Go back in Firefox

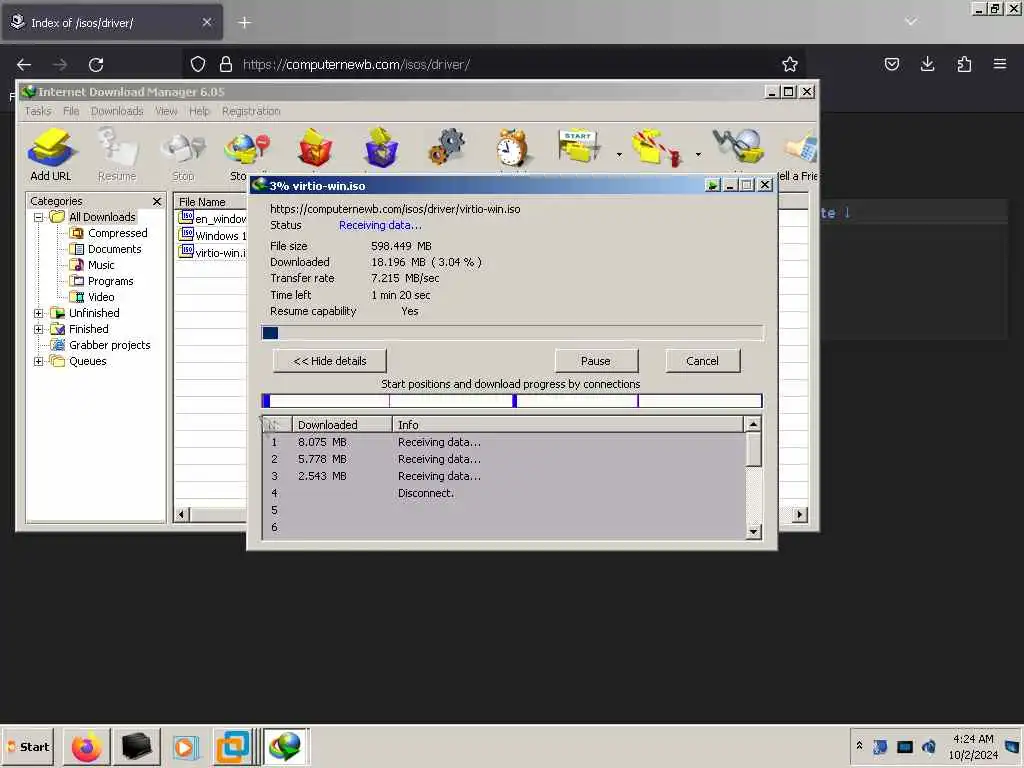pyautogui.click(x=24, y=65)
